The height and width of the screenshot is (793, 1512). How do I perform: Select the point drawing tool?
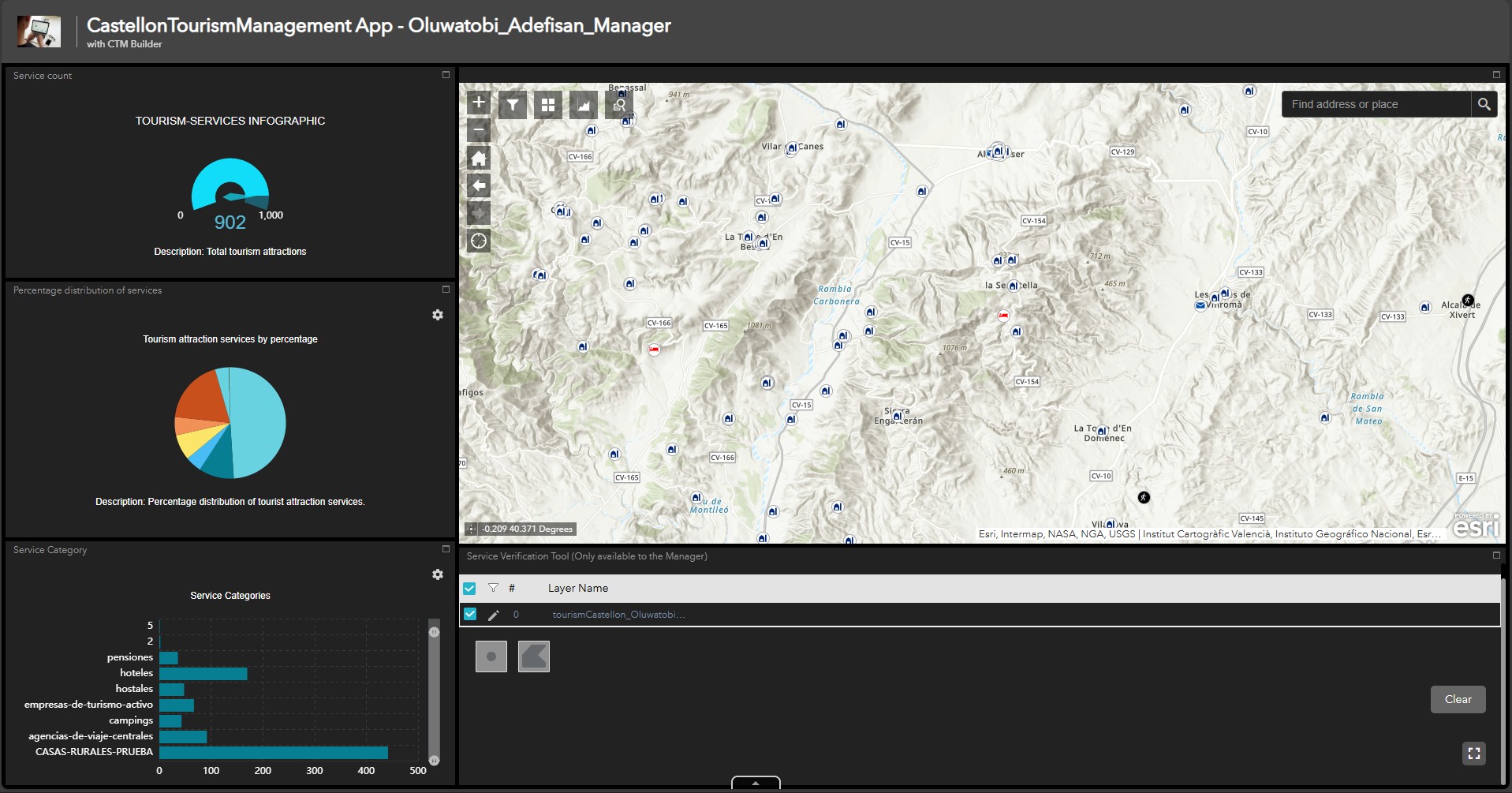click(491, 656)
